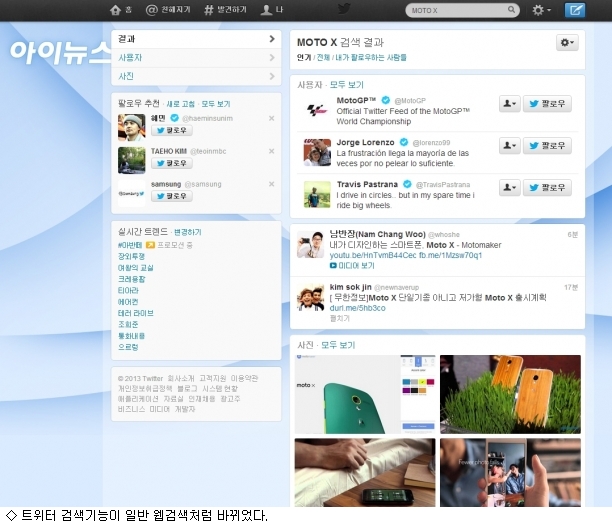Open trend 여왕의 교실
This screenshot has width=612, height=527.
(136, 268)
